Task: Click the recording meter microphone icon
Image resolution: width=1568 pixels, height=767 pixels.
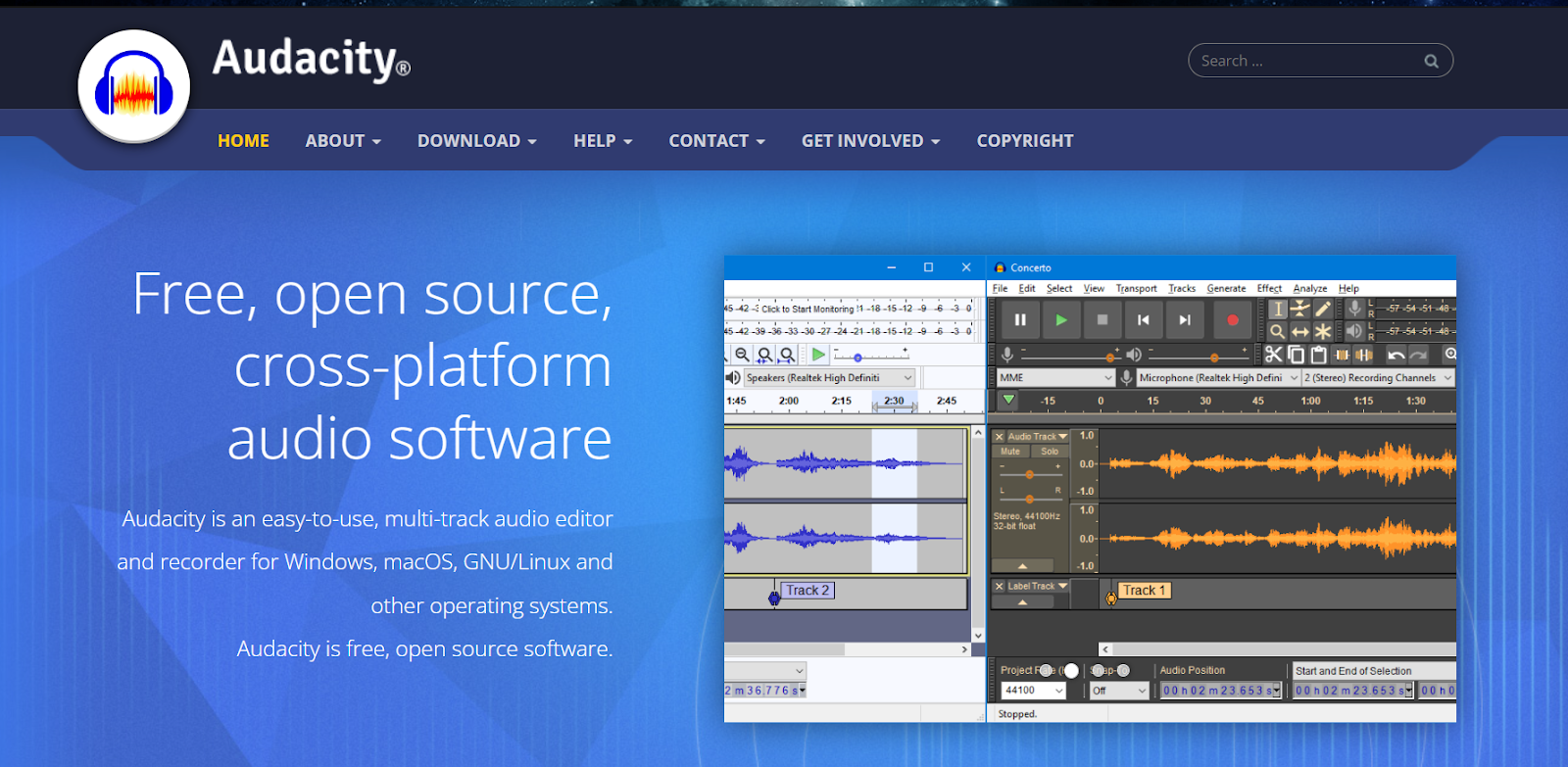Action: (1354, 308)
